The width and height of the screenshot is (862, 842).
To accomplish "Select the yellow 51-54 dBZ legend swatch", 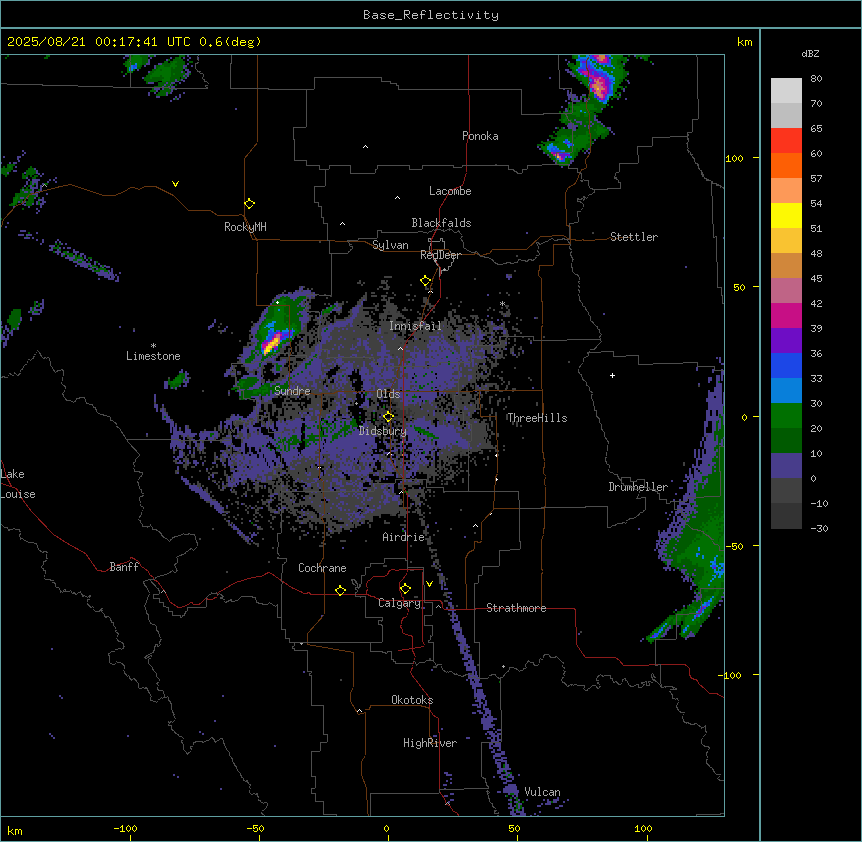I will coord(786,215).
